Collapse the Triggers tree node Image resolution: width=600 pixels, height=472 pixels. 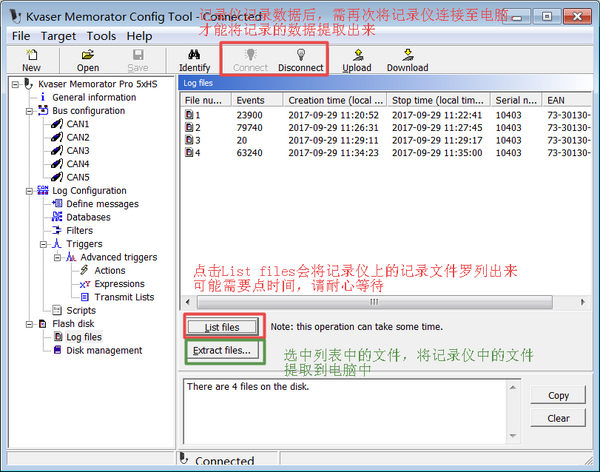point(43,244)
